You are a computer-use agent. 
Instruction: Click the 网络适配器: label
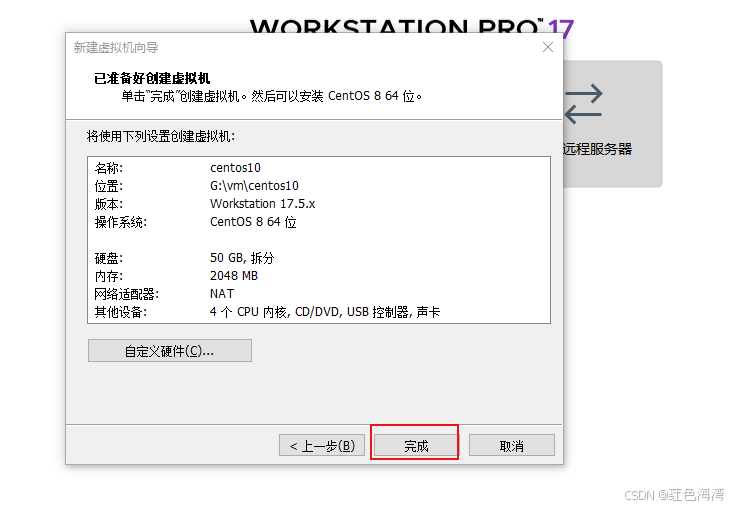click(127, 294)
